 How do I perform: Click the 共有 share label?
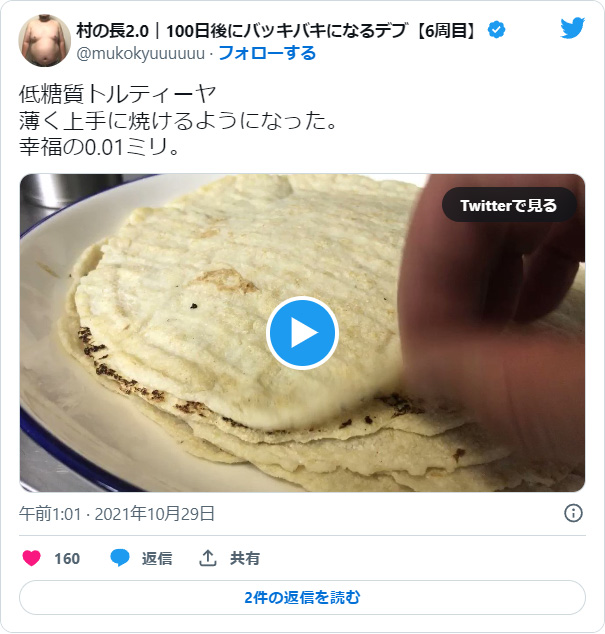tap(245, 558)
